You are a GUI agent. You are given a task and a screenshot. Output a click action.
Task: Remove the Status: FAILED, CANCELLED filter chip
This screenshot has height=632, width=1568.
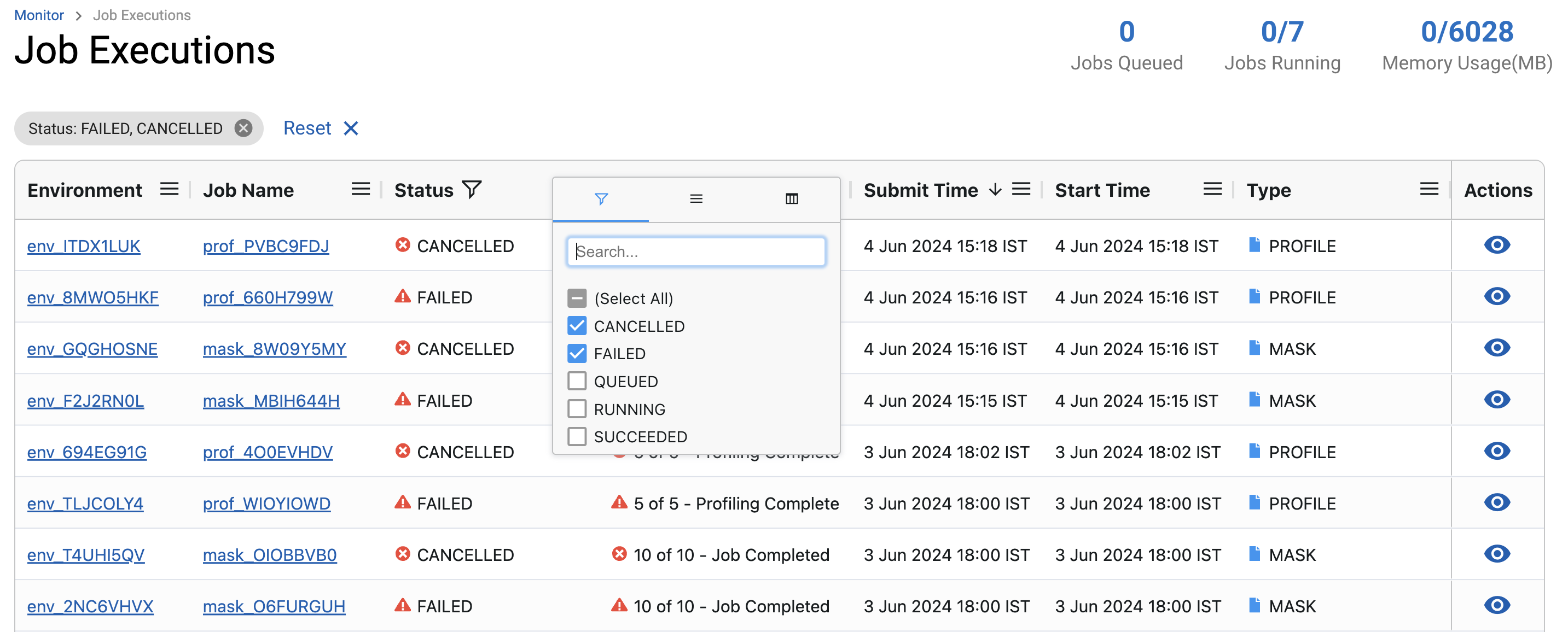pos(243,128)
